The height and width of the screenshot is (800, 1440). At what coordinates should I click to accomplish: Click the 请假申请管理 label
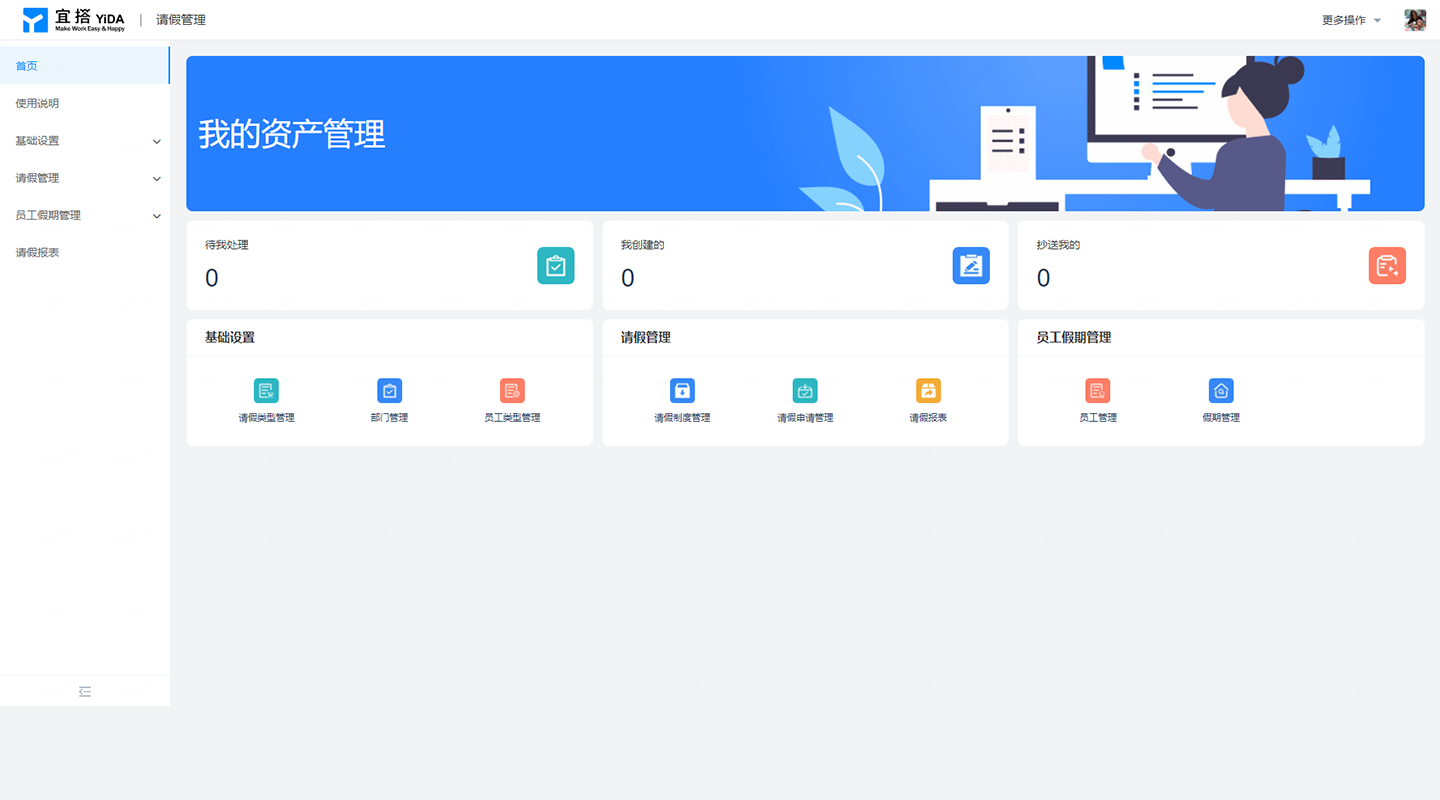pos(805,418)
